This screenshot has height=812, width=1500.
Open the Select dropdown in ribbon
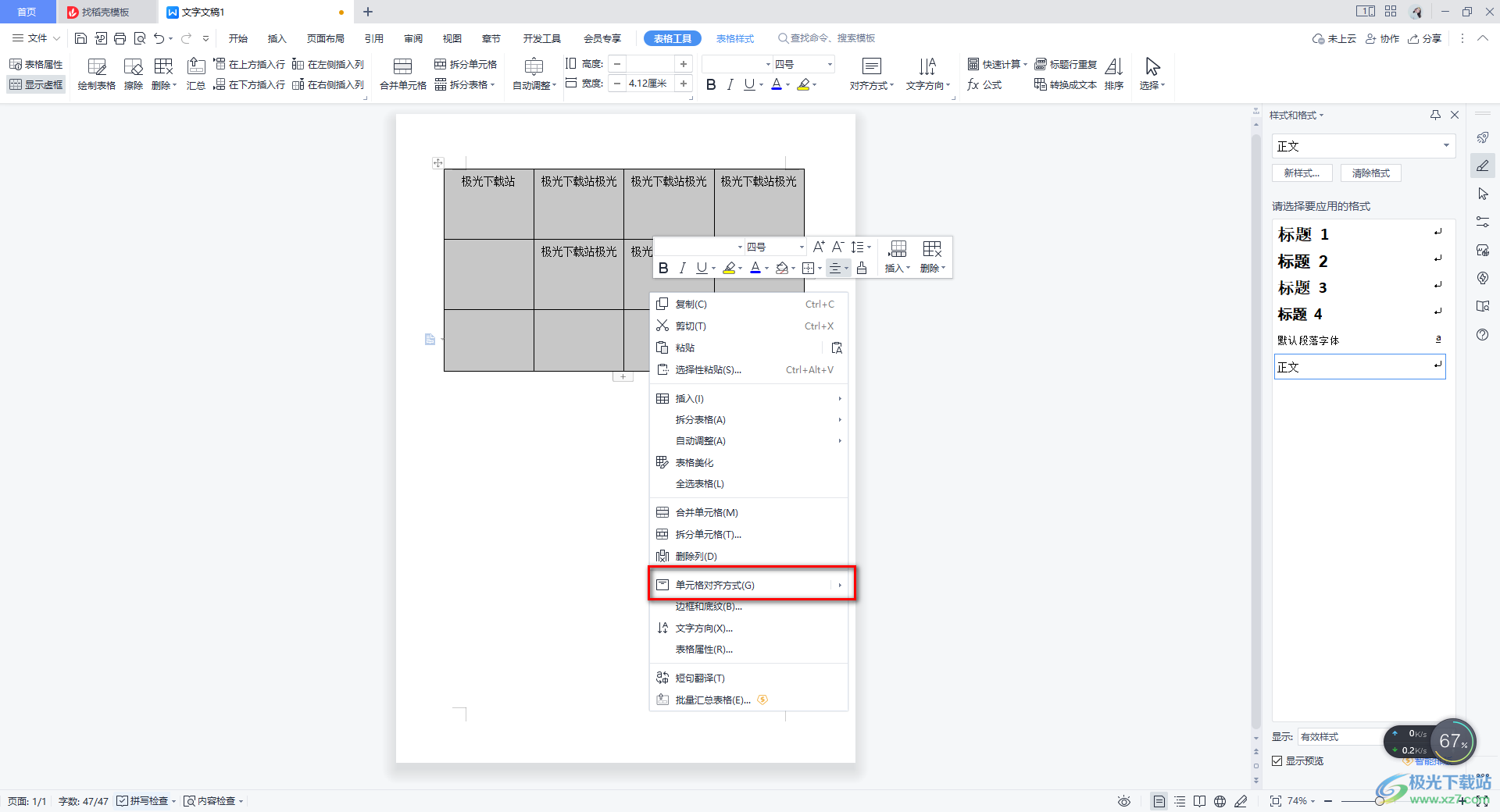1152,75
